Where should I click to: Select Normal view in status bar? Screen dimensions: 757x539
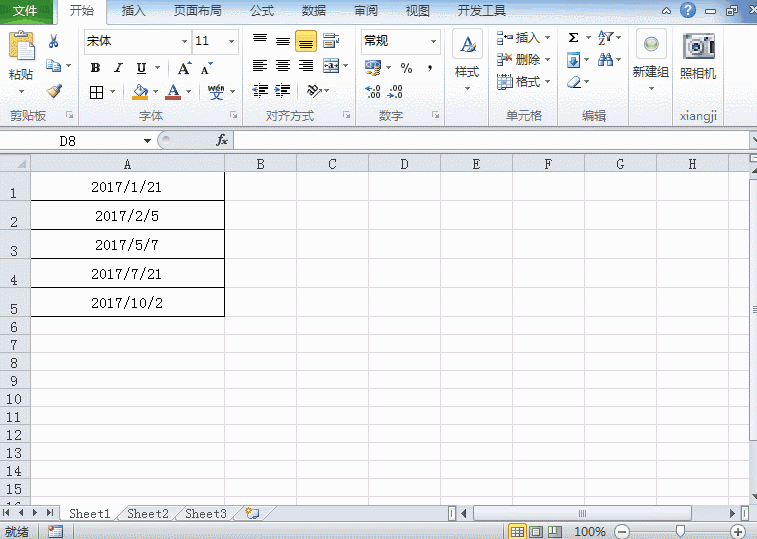tap(517, 532)
